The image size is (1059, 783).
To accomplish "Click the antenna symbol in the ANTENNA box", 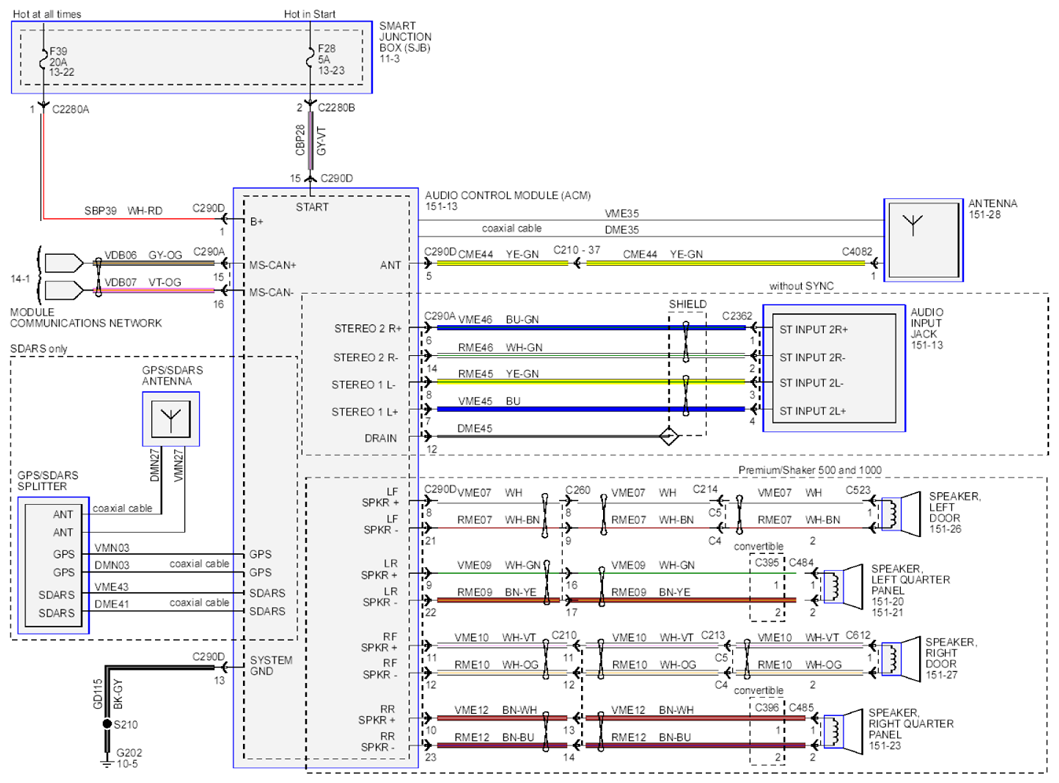I will 912,225.
